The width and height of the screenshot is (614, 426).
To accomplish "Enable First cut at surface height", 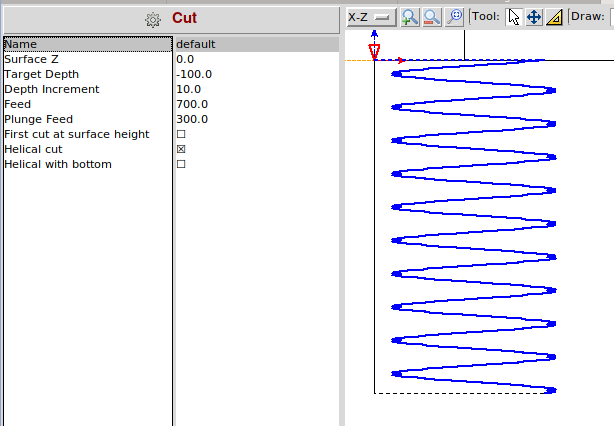I will tap(181, 134).
